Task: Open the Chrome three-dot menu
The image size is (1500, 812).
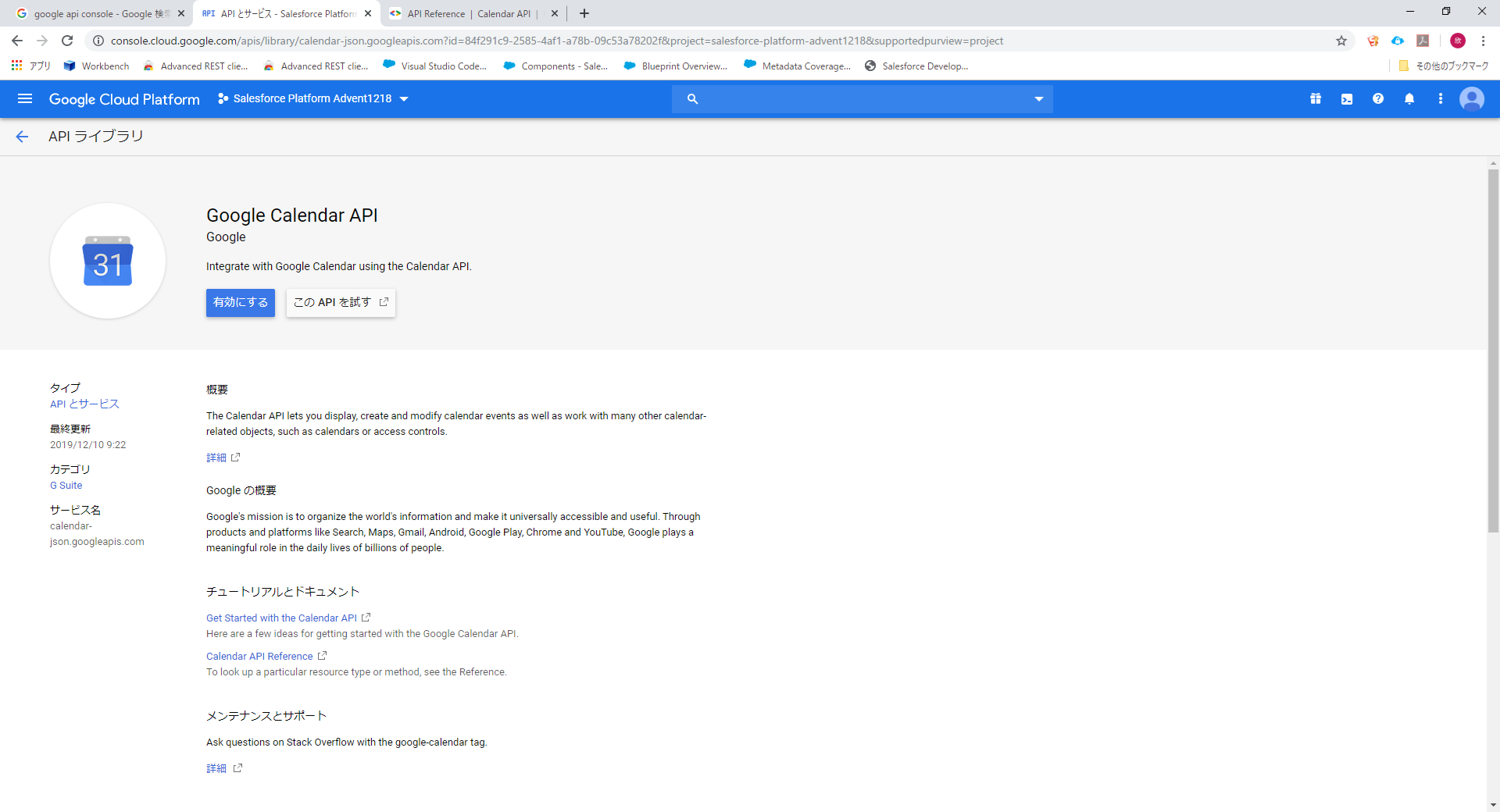Action: click(1484, 41)
